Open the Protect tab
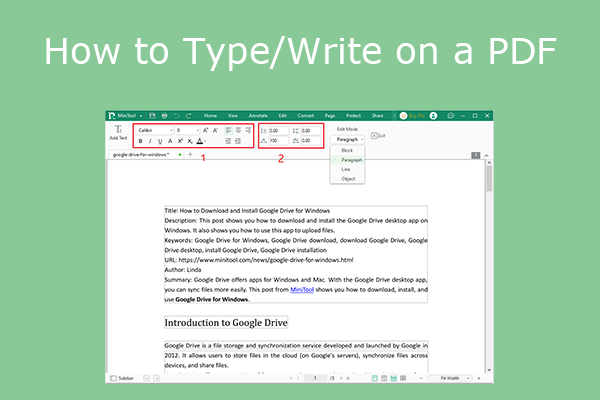The image size is (600, 400). (353, 116)
